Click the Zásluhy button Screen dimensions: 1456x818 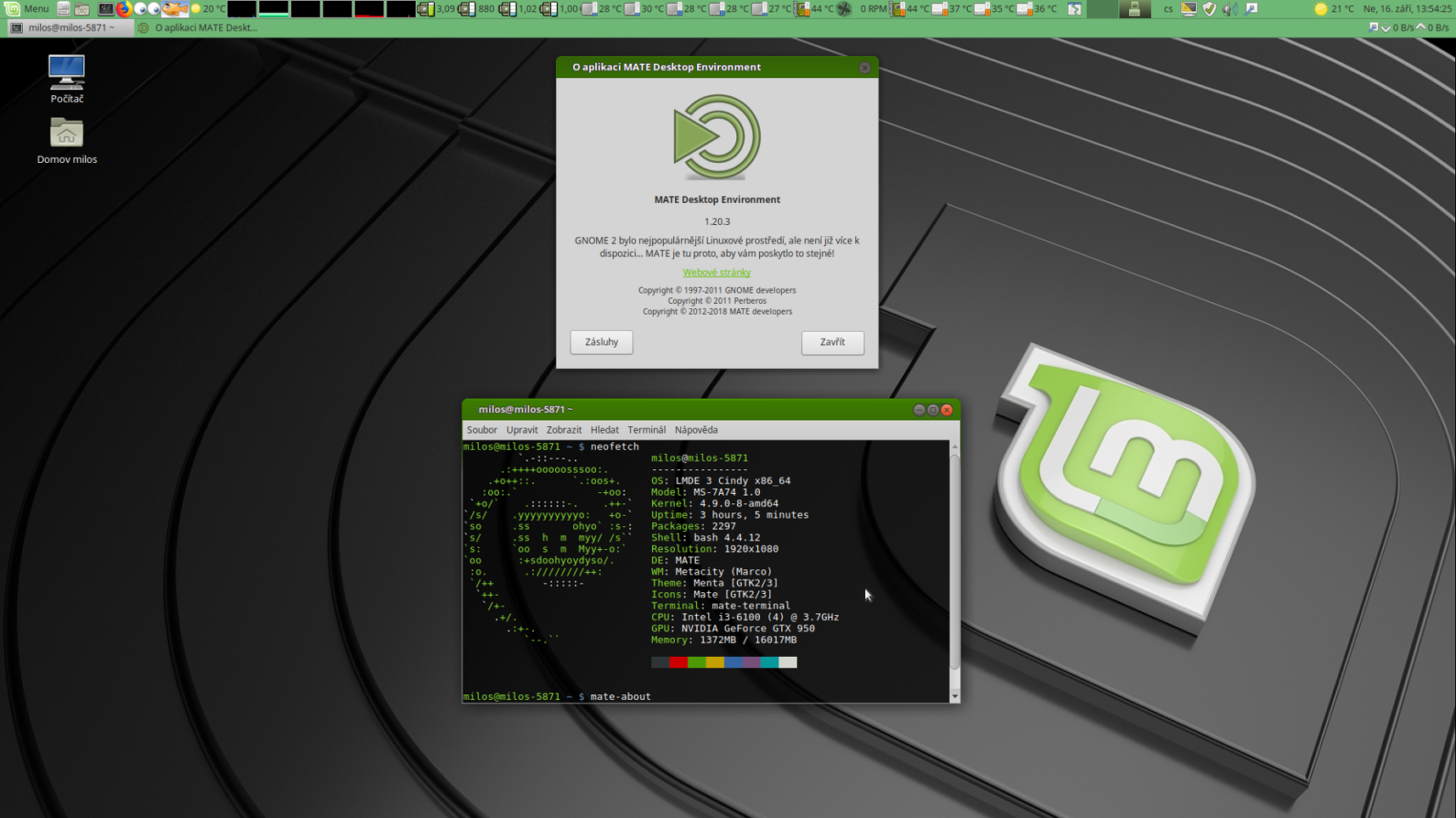(x=601, y=342)
